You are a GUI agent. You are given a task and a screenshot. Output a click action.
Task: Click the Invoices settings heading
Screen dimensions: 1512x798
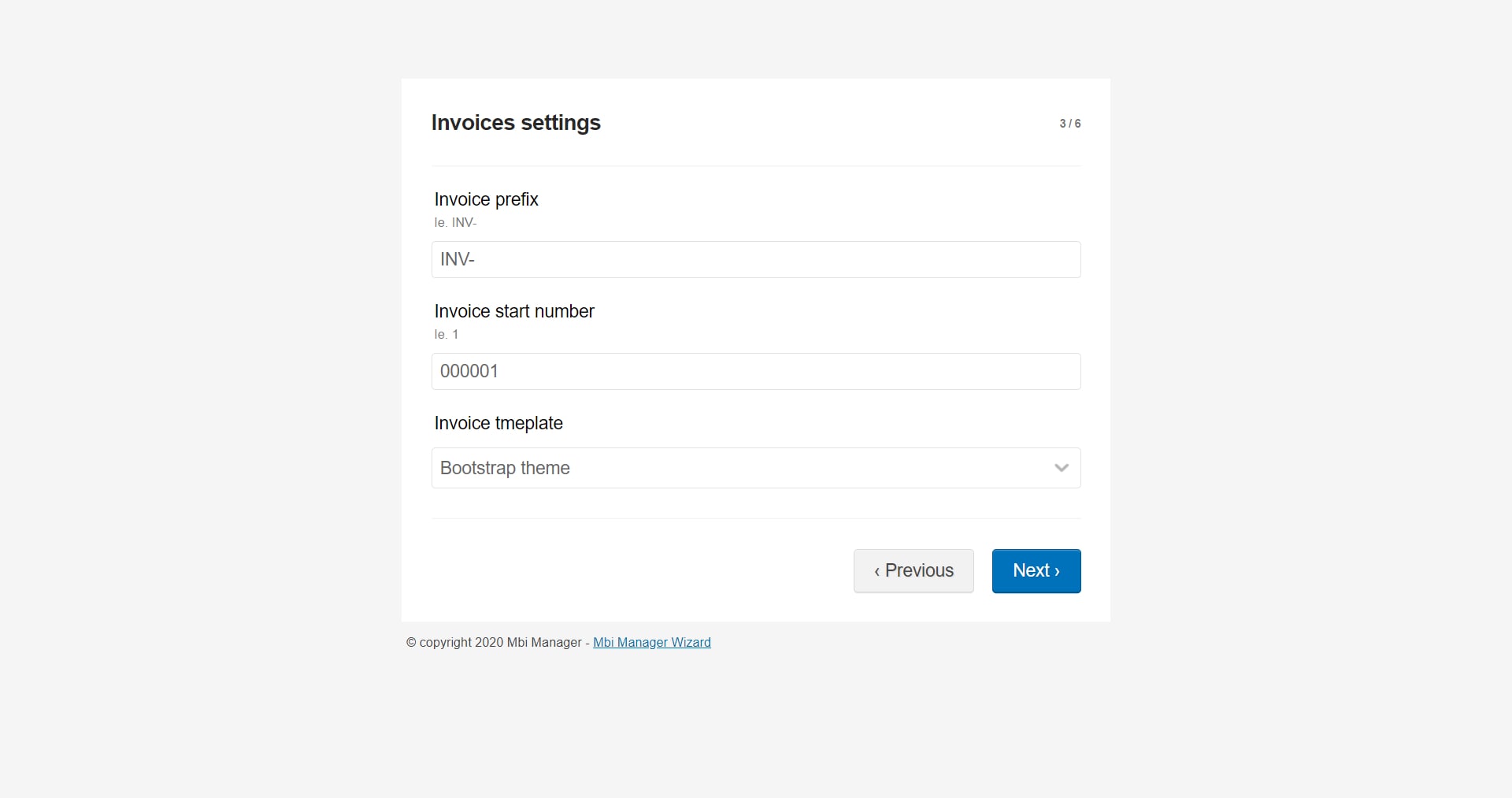(x=516, y=123)
